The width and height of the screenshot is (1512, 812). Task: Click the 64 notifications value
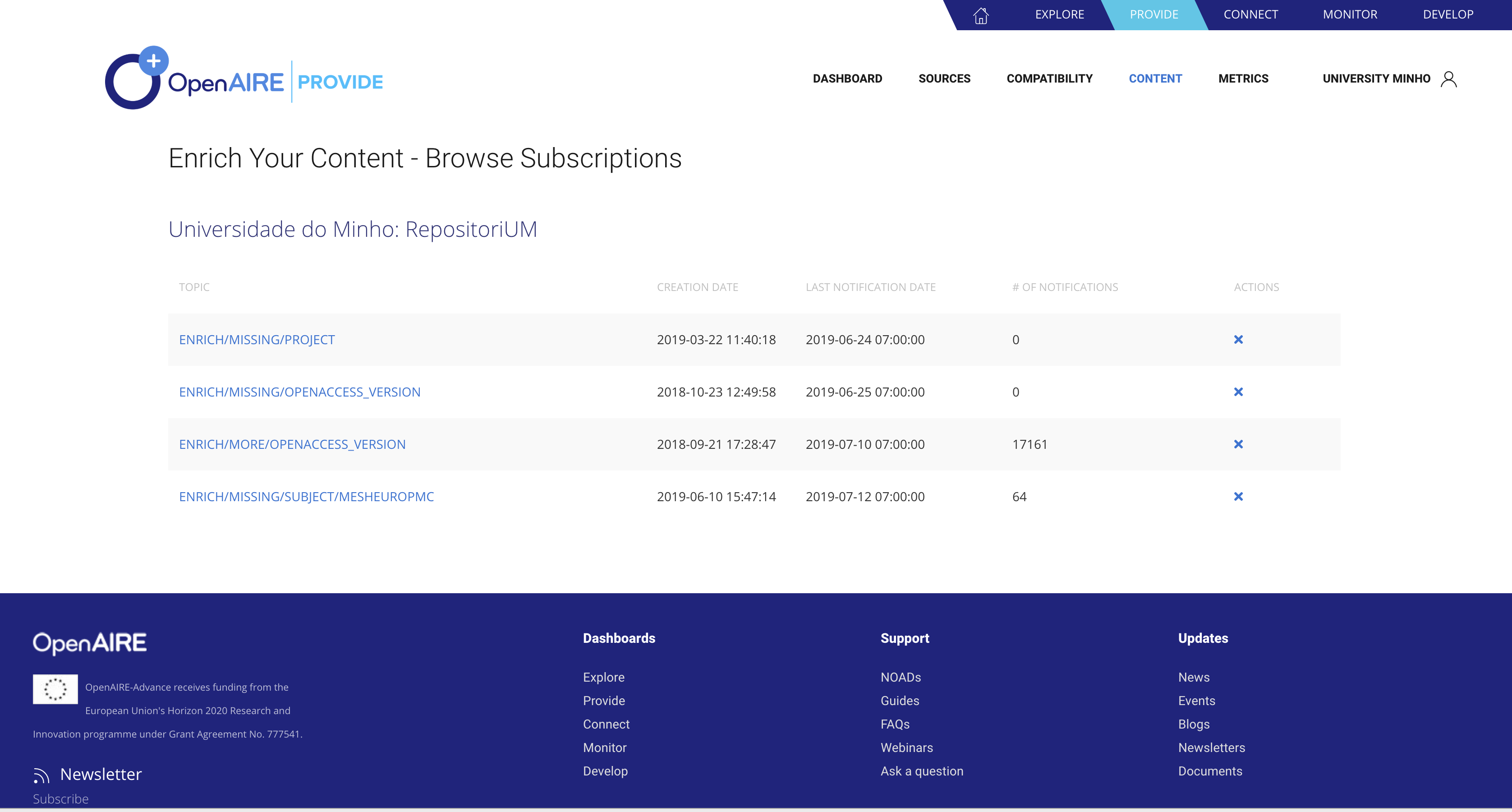(x=1019, y=496)
